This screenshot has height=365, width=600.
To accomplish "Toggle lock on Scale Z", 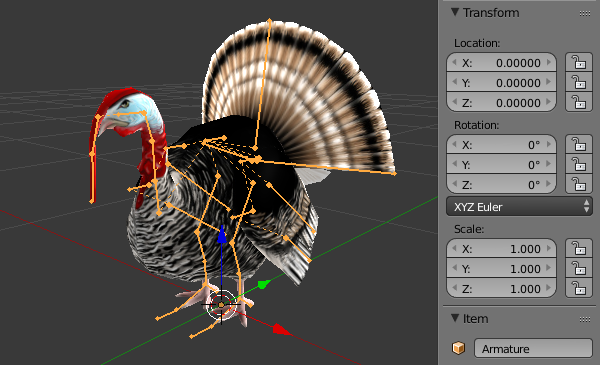I will coord(579,288).
